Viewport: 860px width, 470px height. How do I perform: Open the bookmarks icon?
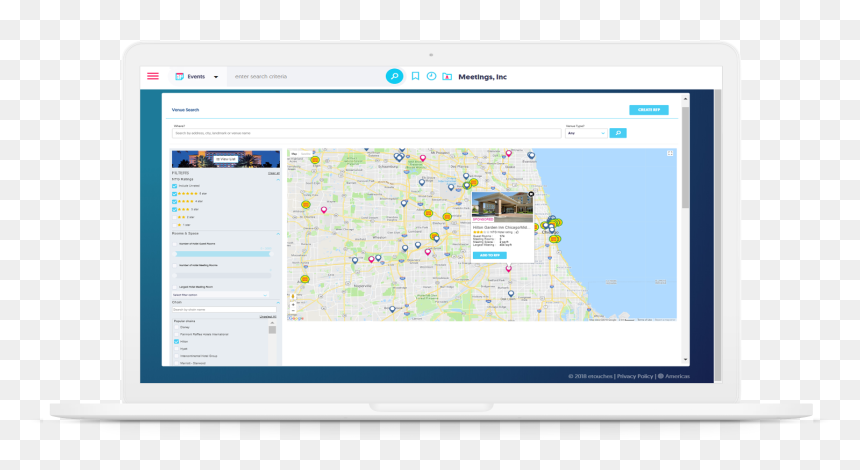(415, 76)
